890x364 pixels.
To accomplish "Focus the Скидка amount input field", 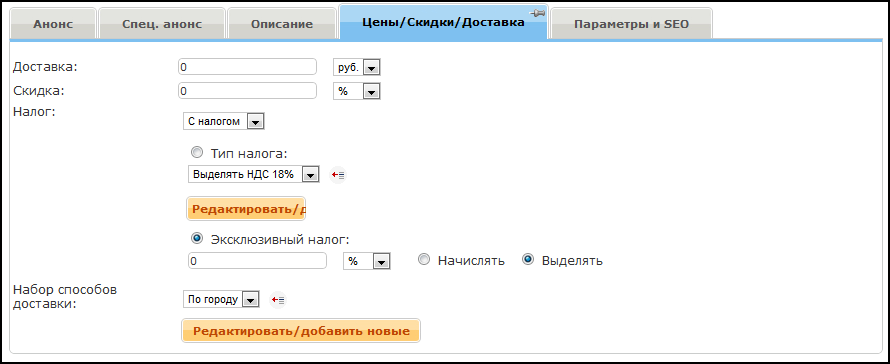I will click(247, 90).
